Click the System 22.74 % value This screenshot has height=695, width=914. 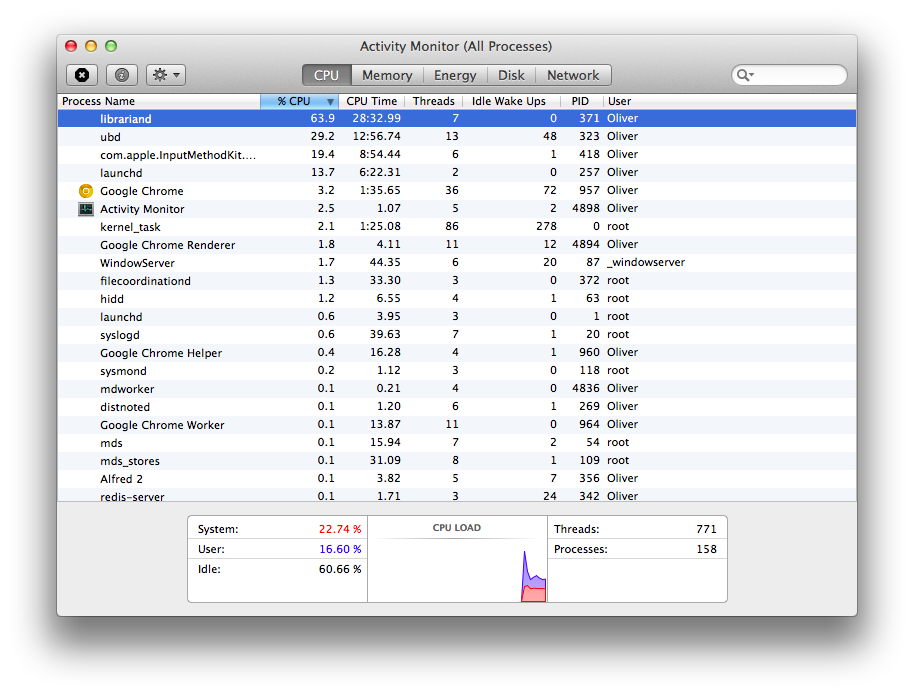[340, 529]
